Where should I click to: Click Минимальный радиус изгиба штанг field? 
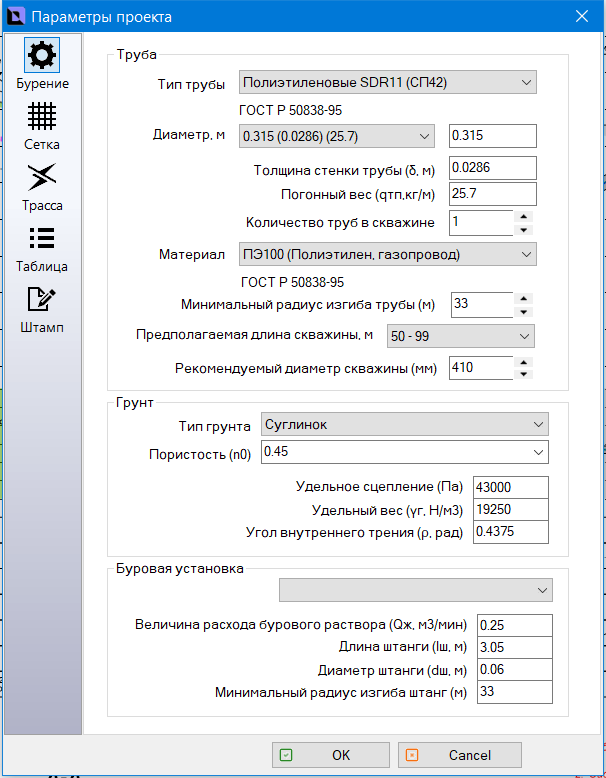(515, 692)
